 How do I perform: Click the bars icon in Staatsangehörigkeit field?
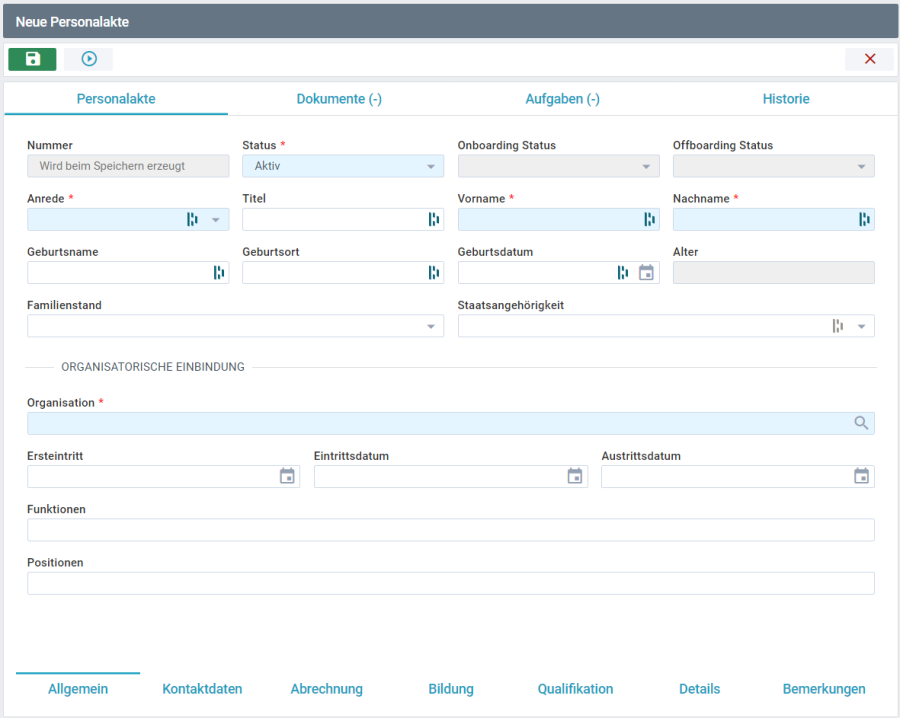tap(838, 326)
